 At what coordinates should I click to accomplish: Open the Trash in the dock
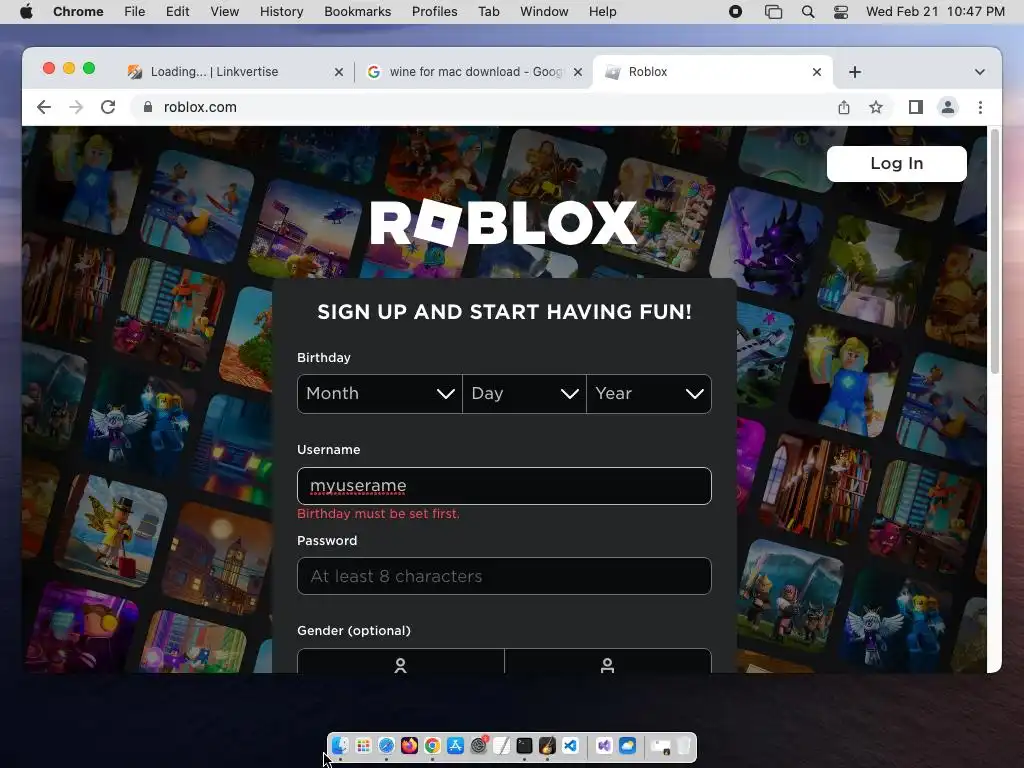pos(684,746)
